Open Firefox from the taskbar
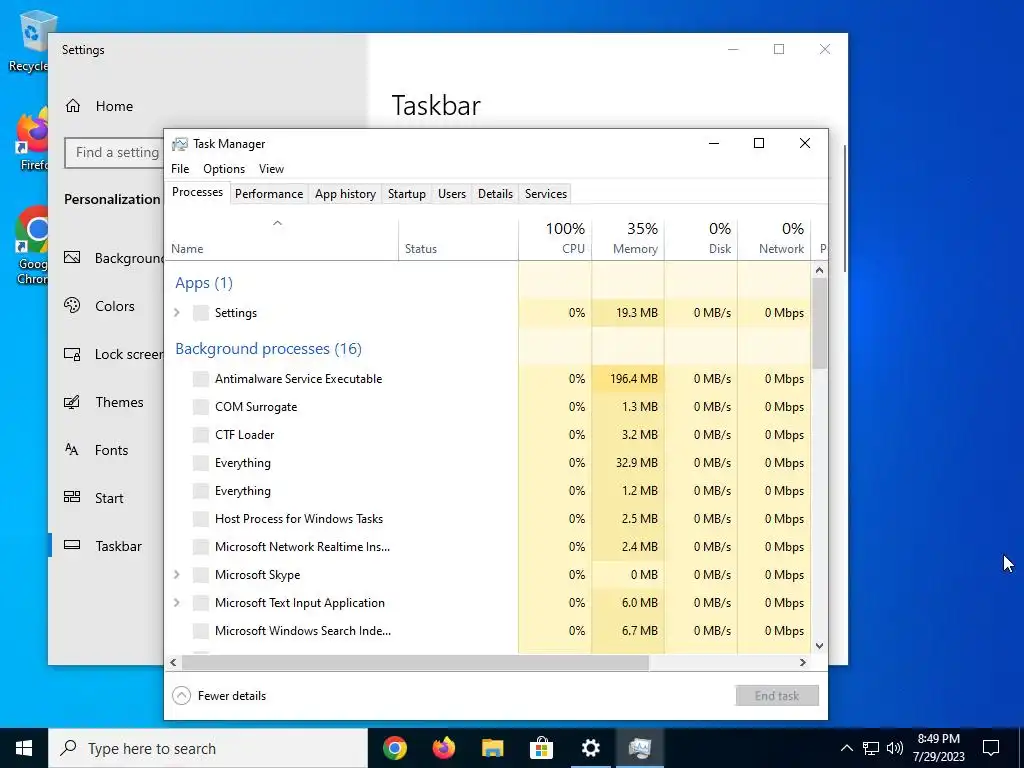Image resolution: width=1024 pixels, height=768 pixels. click(x=443, y=748)
